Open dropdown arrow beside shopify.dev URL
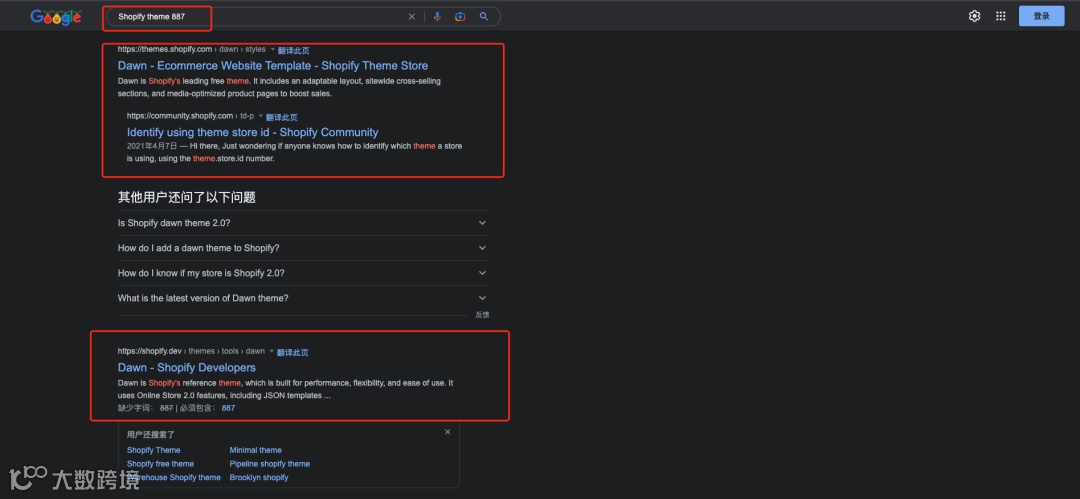The height and width of the screenshot is (499, 1080). (271, 352)
